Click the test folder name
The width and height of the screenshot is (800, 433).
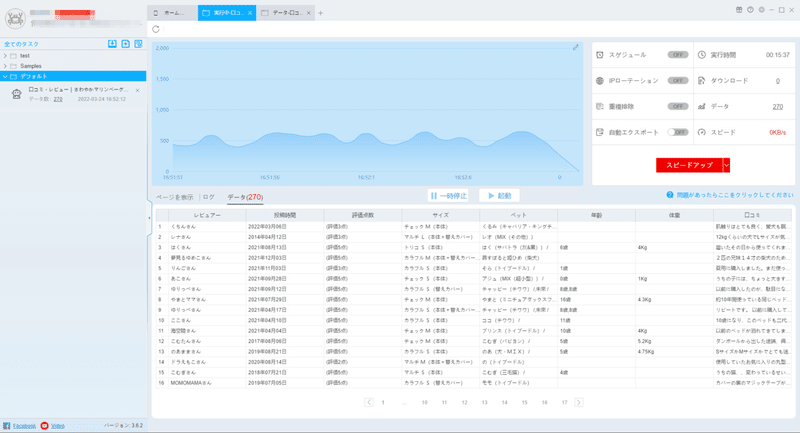(25, 56)
